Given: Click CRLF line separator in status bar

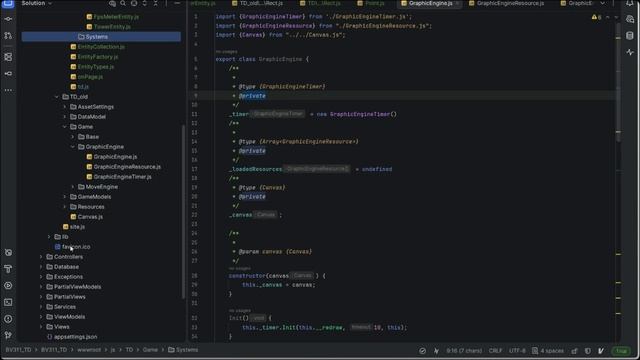Looking at the screenshot, I should (495, 351).
